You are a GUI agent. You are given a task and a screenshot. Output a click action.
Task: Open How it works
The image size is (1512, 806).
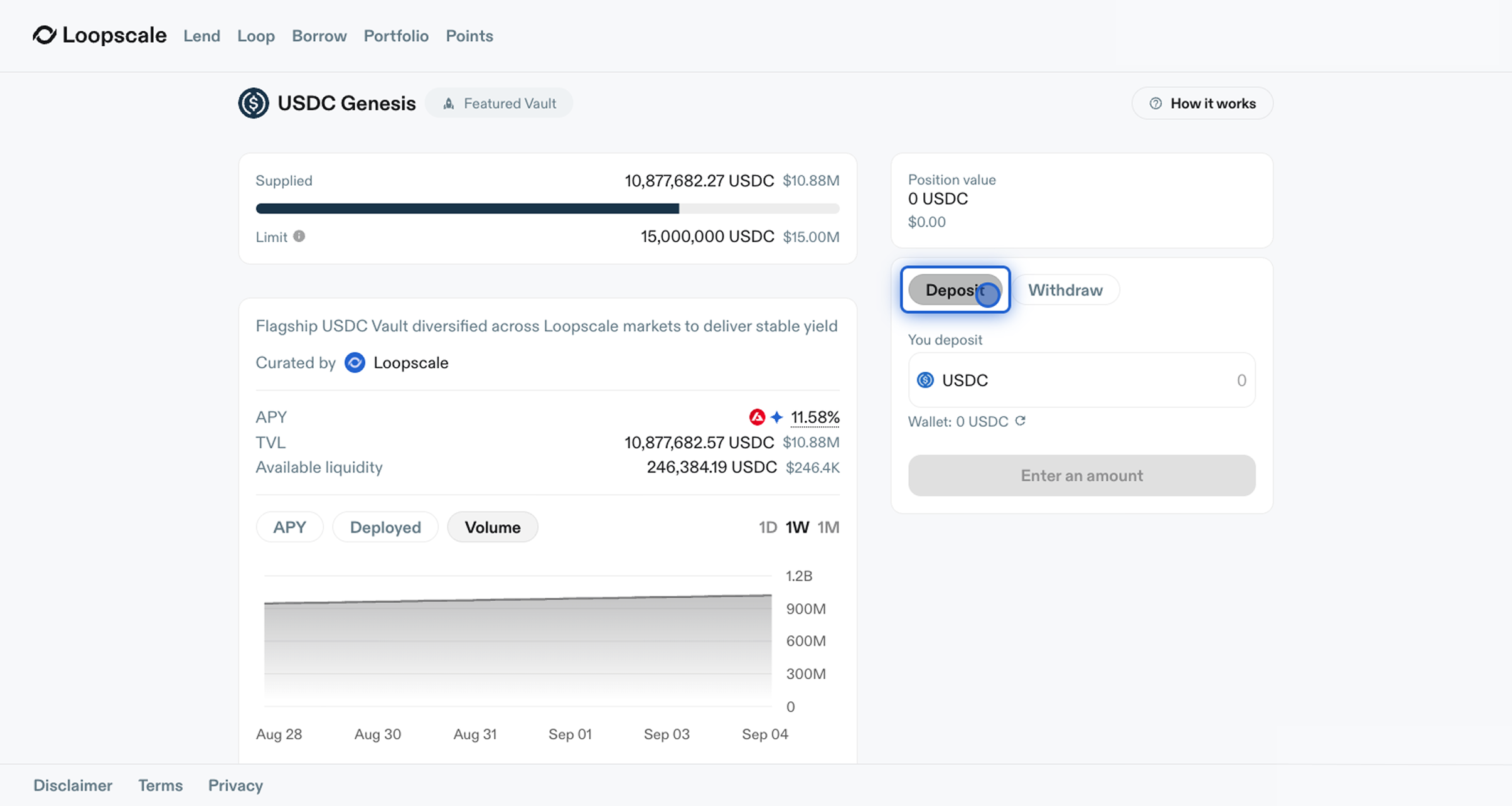1202,103
